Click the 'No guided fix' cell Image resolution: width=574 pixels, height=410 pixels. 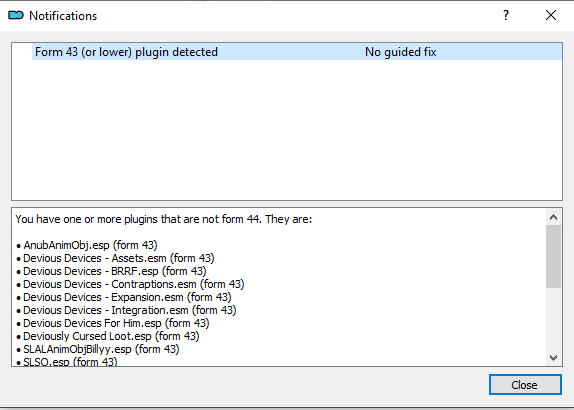coord(400,52)
